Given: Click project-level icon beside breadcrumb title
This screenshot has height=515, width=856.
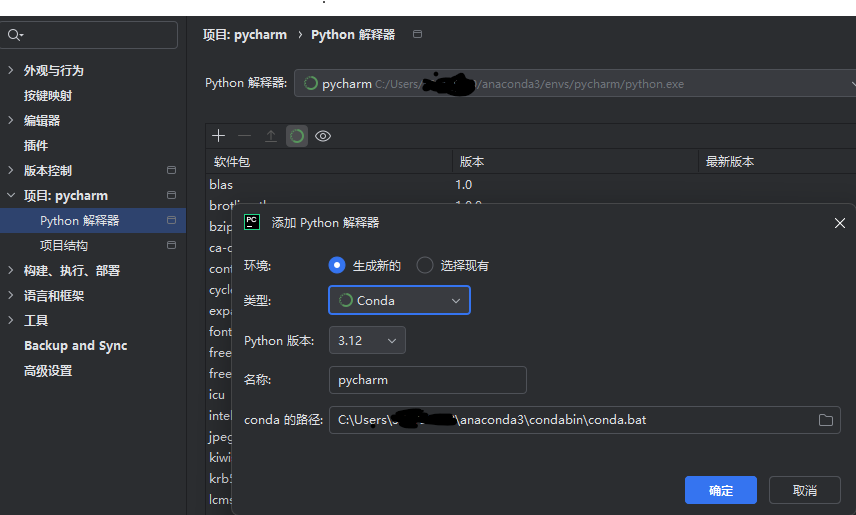Looking at the screenshot, I should tap(417, 34).
